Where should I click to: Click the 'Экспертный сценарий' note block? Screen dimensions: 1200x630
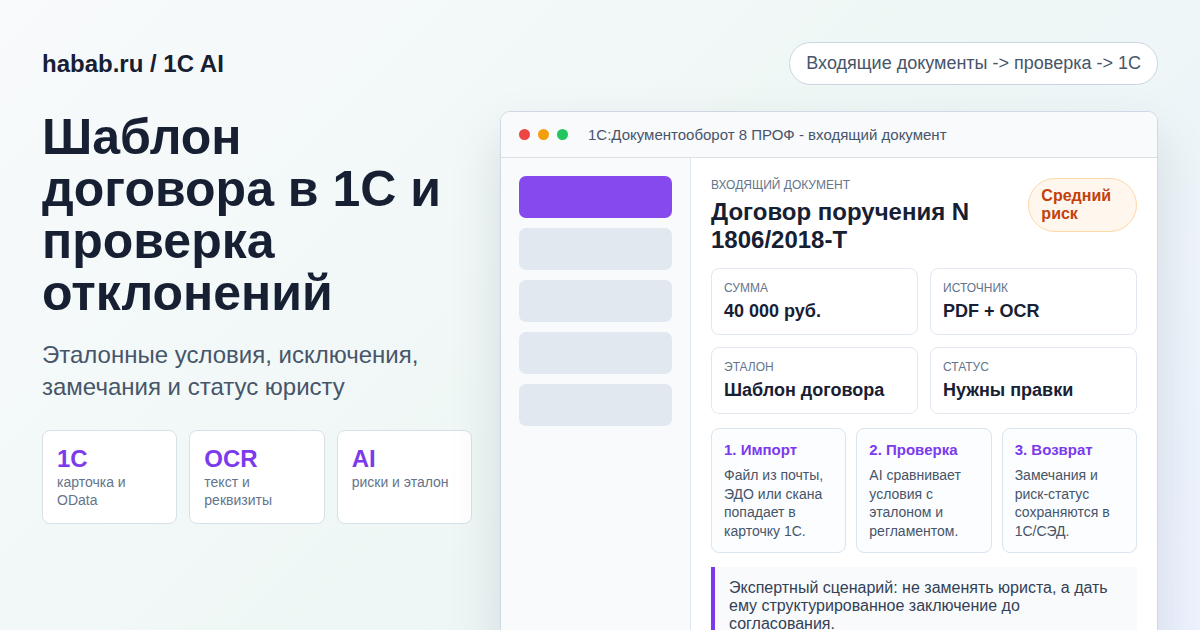click(924, 599)
